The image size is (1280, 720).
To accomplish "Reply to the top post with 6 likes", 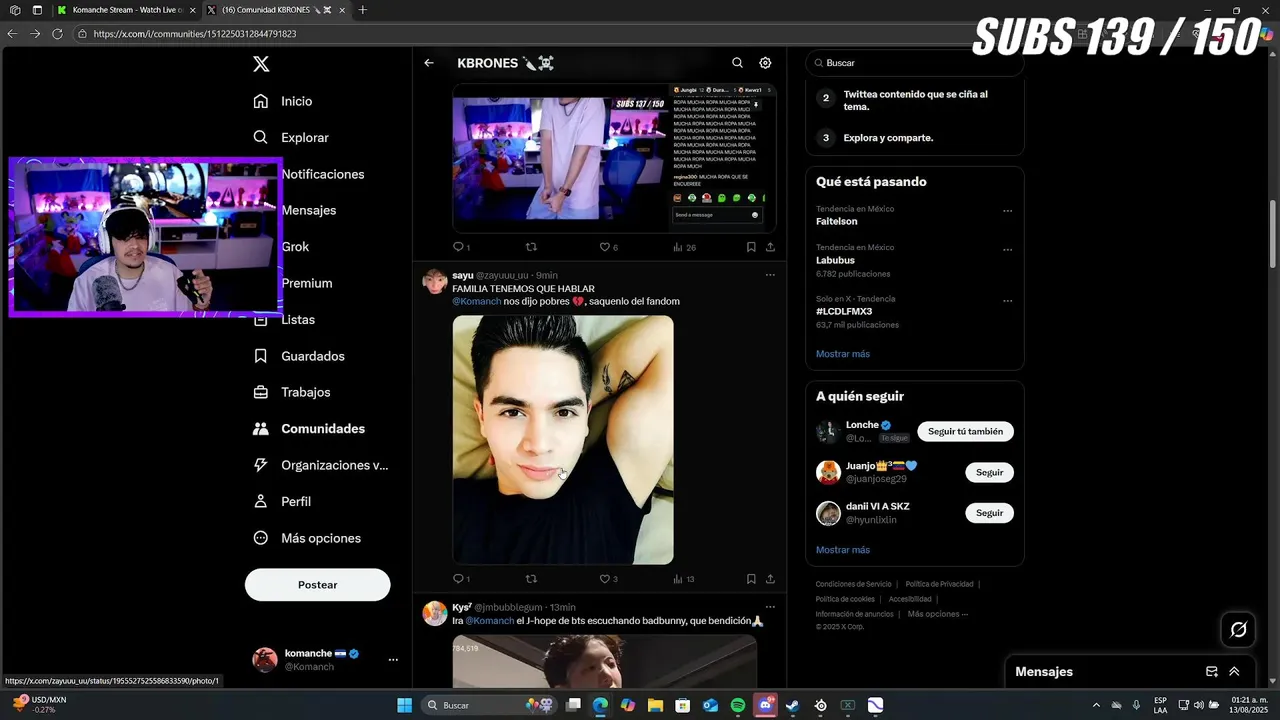I will (x=461, y=247).
